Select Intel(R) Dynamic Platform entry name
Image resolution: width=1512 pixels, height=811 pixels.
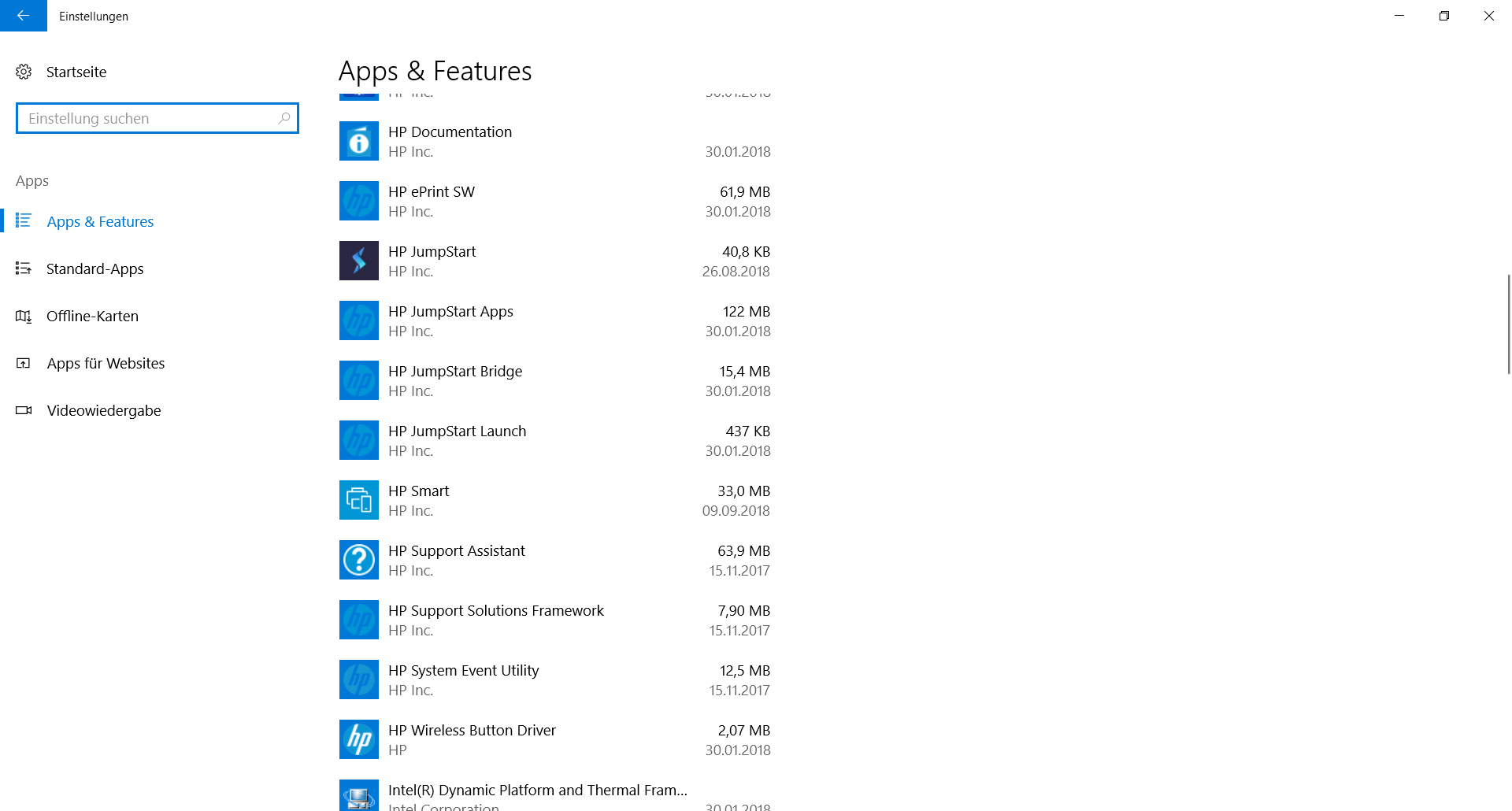(x=538, y=790)
